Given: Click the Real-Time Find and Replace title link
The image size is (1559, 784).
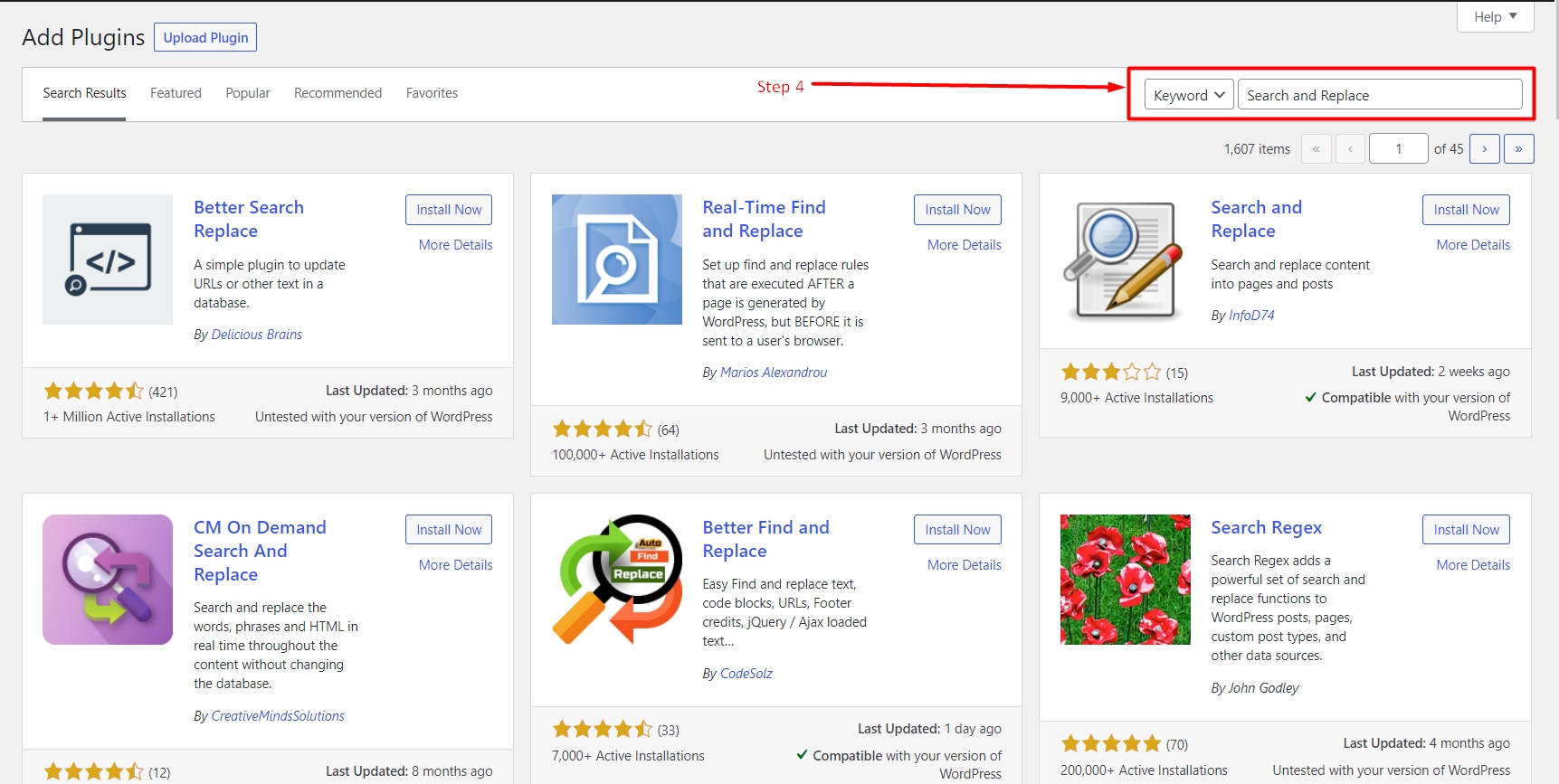Looking at the screenshot, I should pos(765,219).
